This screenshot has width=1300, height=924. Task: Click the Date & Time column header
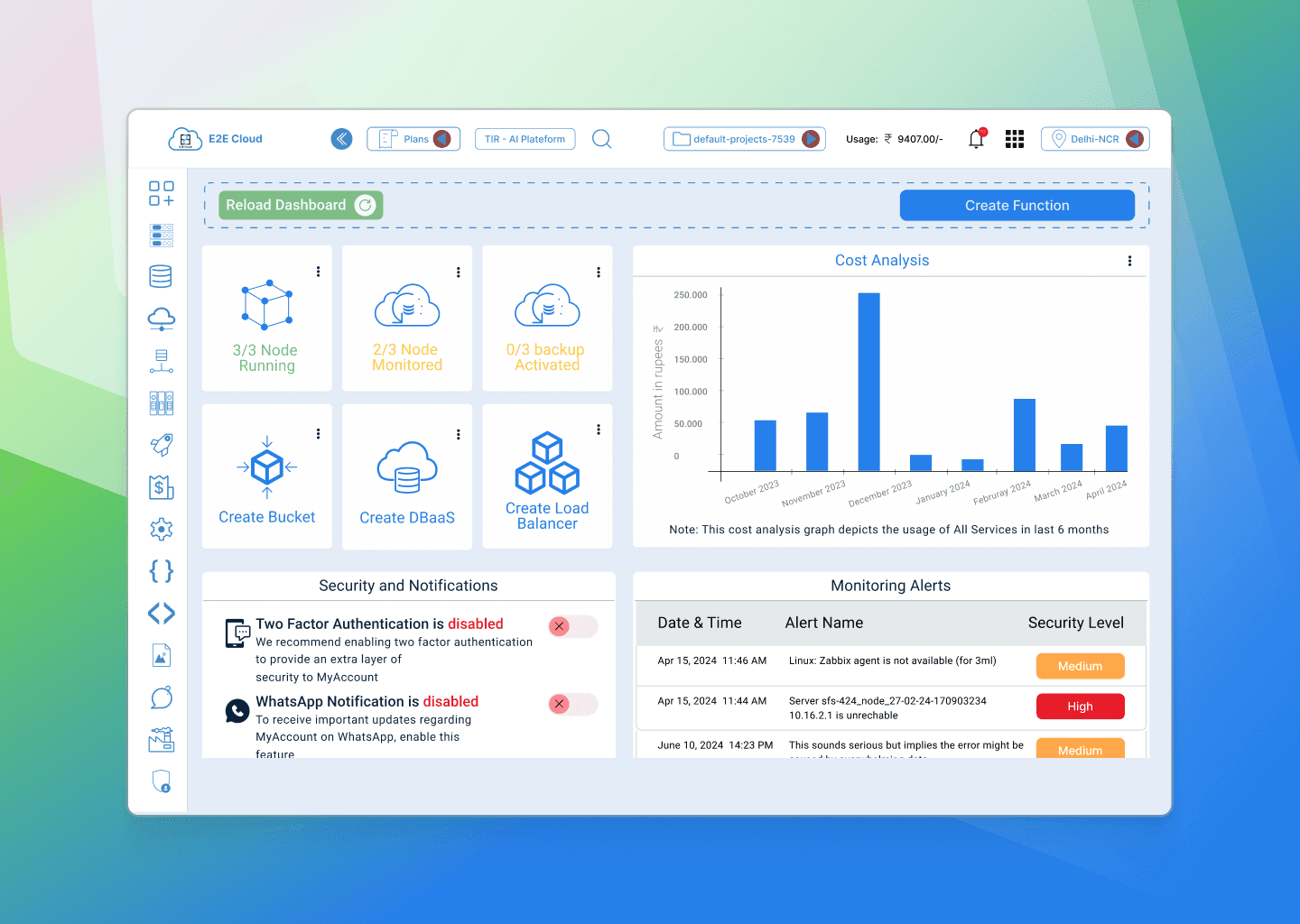[x=700, y=623]
